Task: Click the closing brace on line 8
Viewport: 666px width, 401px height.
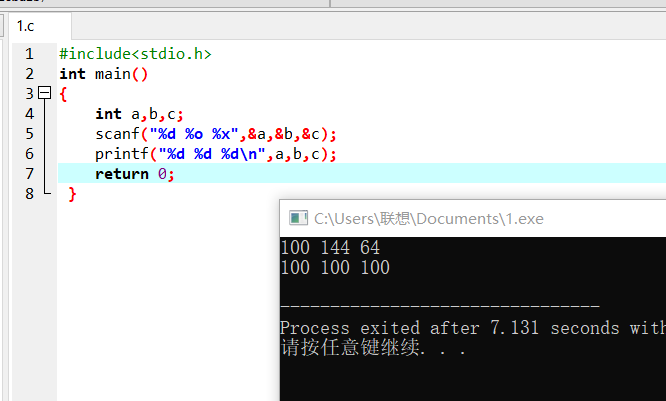Action: 72,194
